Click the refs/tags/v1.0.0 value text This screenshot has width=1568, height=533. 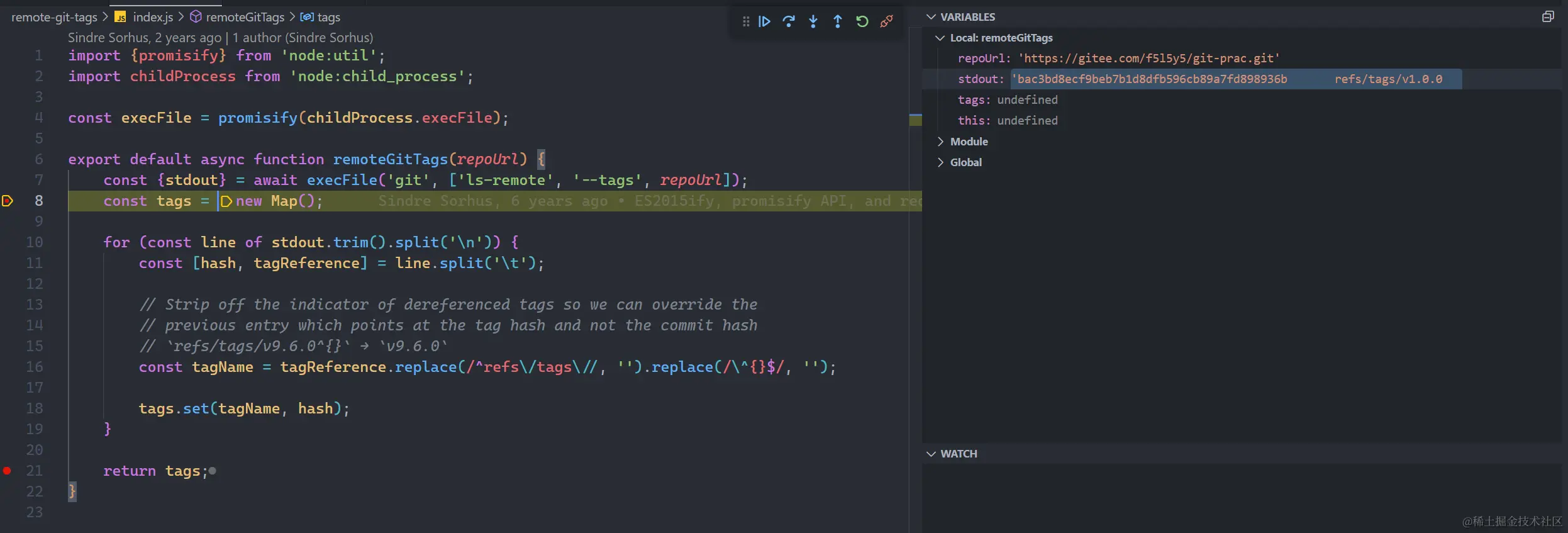click(x=1389, y=79)
